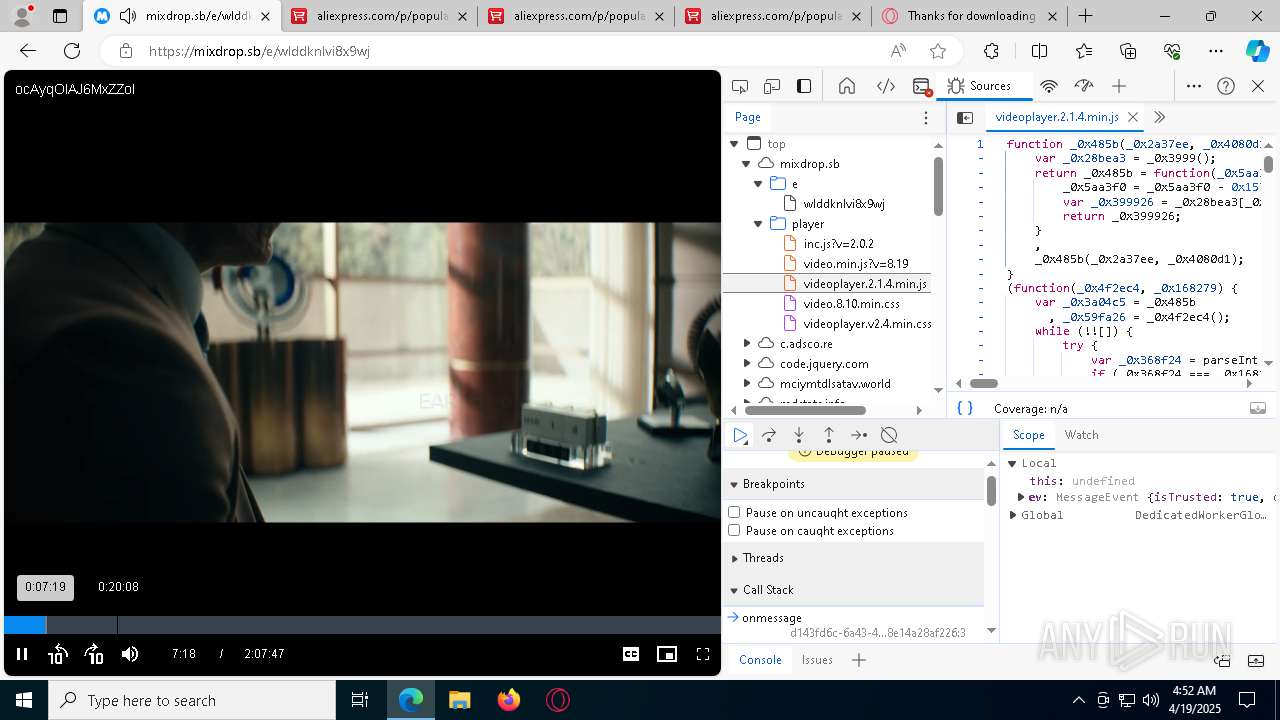The width and height of the screenshot is (1280, 720).
Task: Open Browser extensions menu
Action: point(991,51)
